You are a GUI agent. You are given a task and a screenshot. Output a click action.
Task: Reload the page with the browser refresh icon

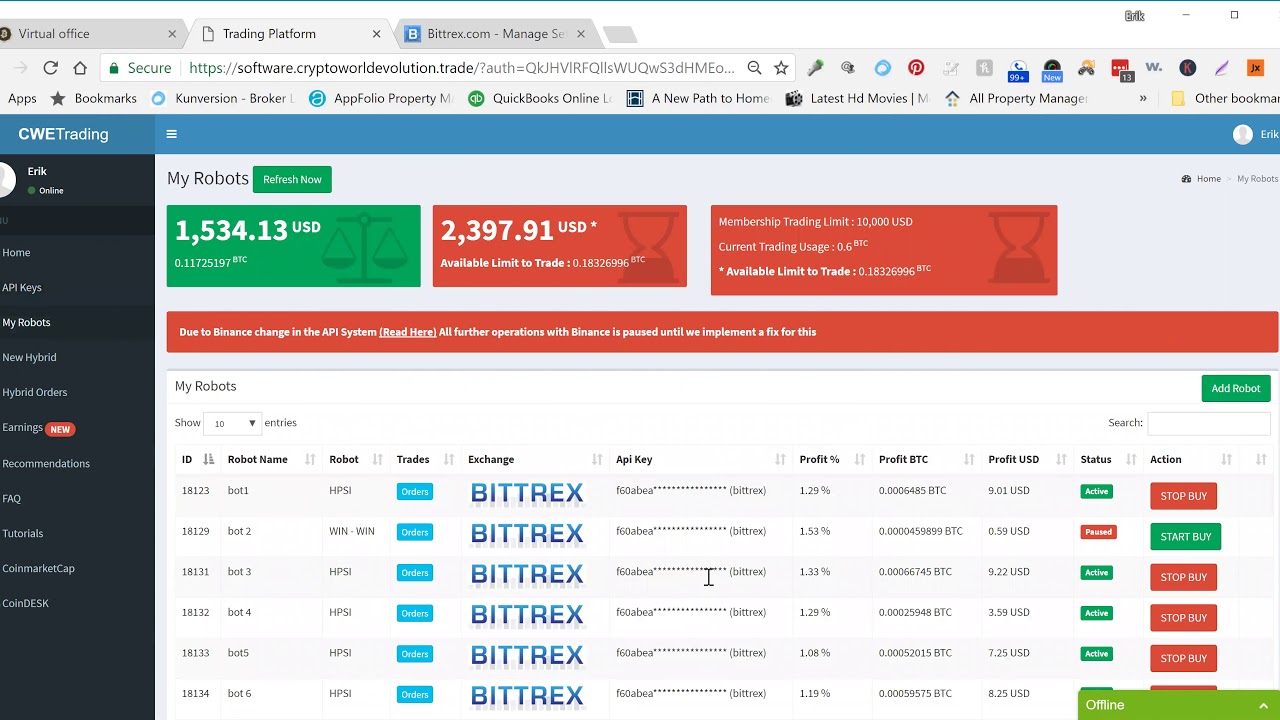point(50,68)
